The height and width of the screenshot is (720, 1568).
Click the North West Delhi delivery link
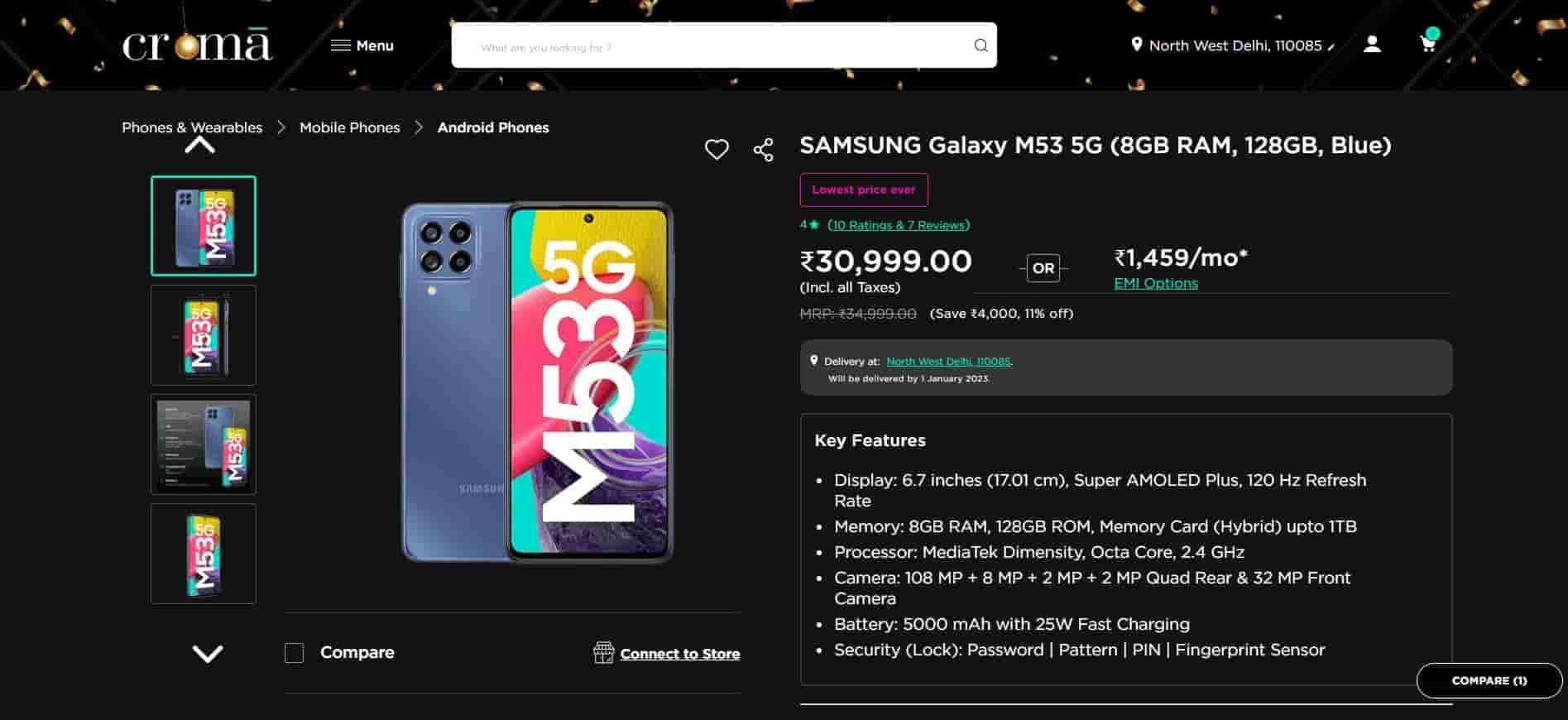click(948, 362)
